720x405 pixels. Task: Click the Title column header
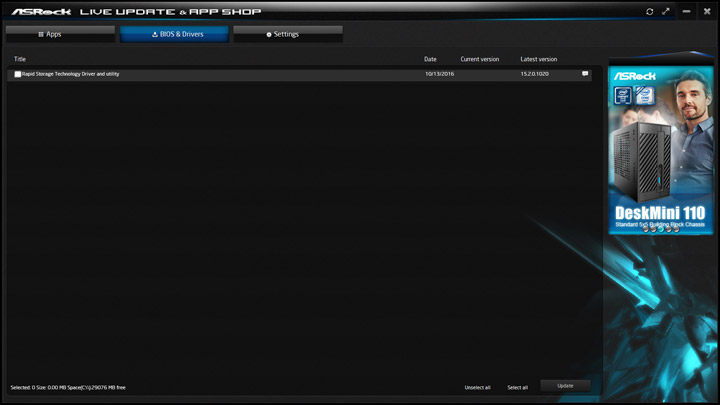tap(20, 59)
